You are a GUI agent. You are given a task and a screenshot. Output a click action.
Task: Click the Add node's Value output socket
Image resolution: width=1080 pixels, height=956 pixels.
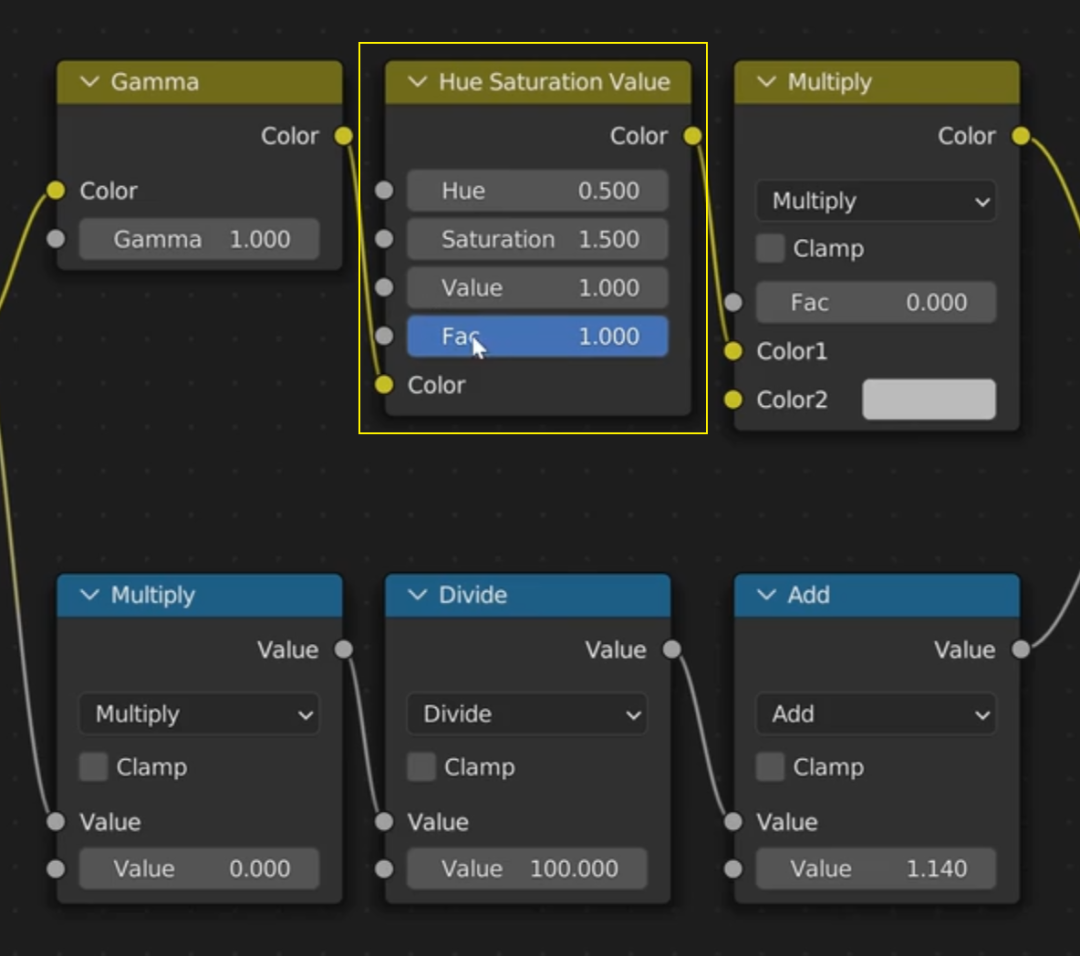coord(1021,649)
